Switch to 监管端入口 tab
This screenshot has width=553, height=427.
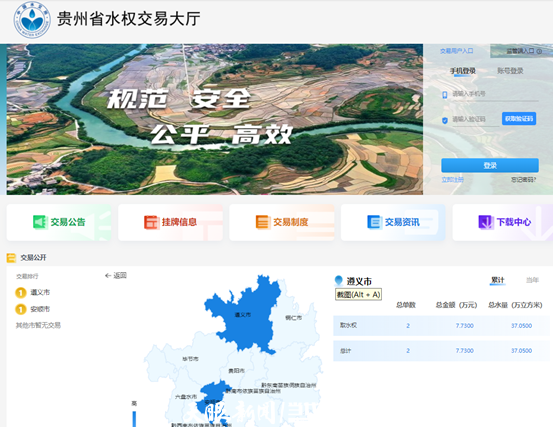click(x=521, y=51)
